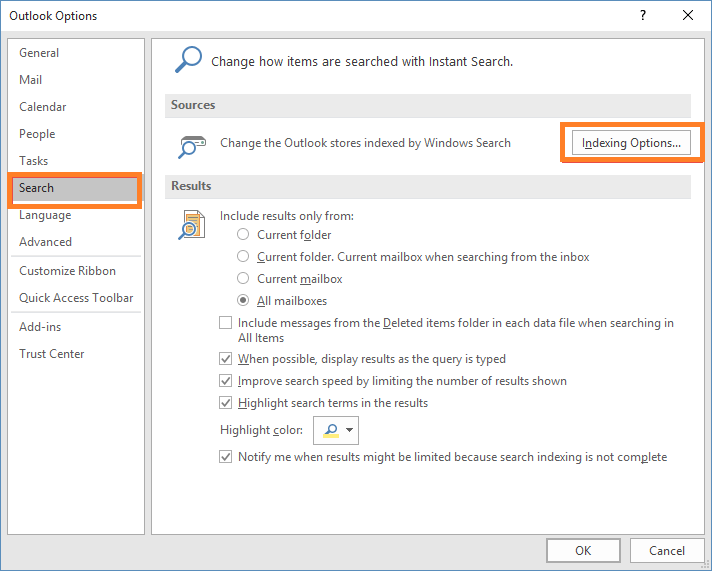Screen dimensions: 712x571
Task: Select the Current folder radio button
Action: click(243, 234)
